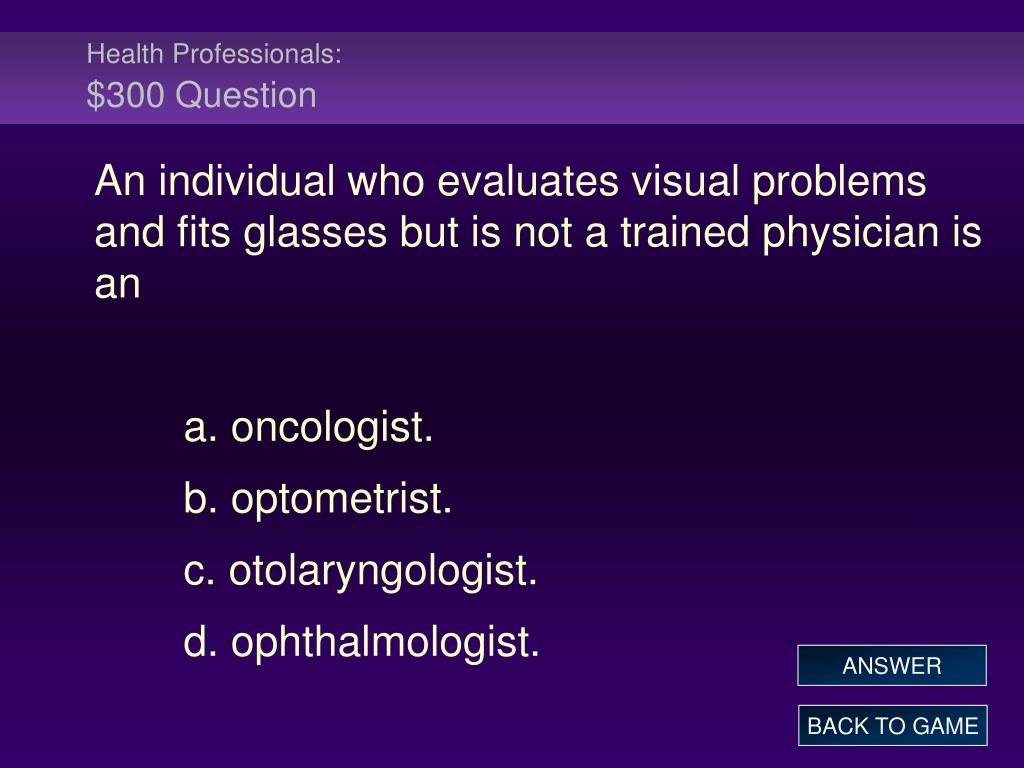Click the word 'problems' in the question
The image size is (1024, 768).
pyautogui.click(x=839, y=183)
